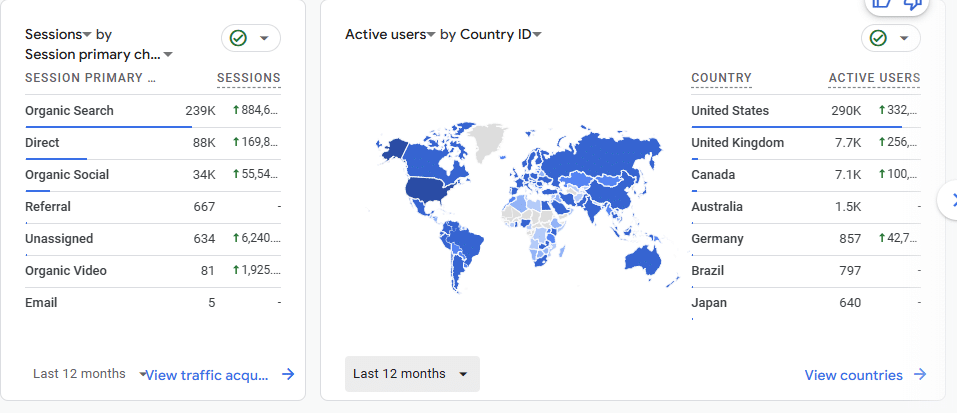Select Organic Search row
Screen dimensions: 957x413
(153, 111)
